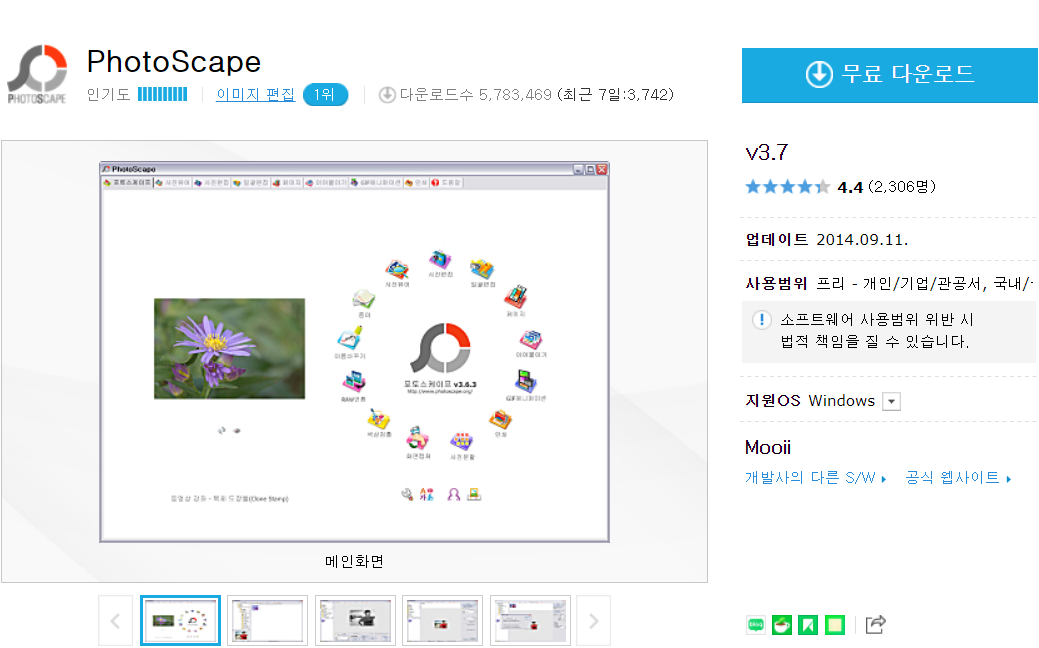Click the 1위 rank badge

click(x=325, y=95)
